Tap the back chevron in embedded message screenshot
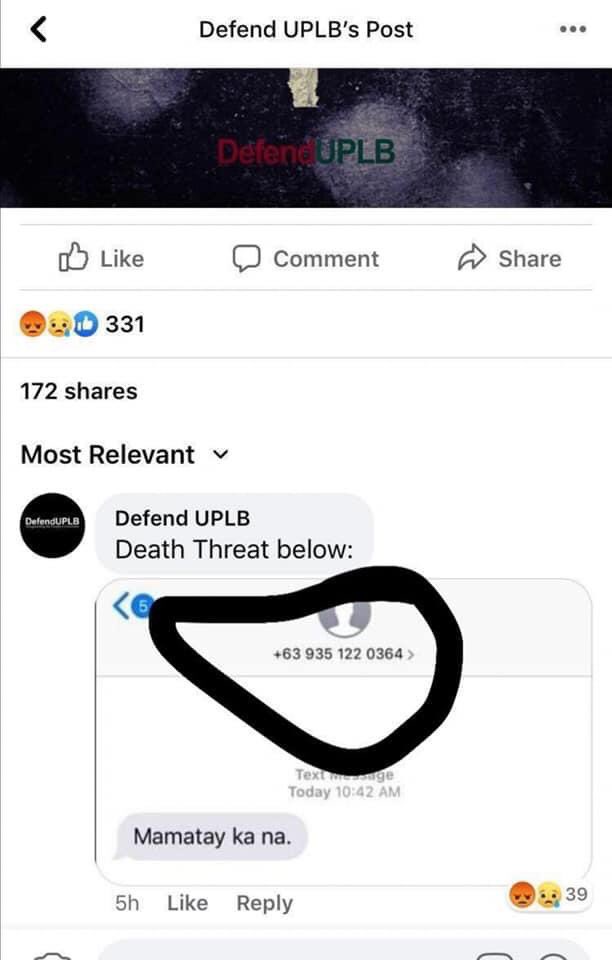Screen dimensions: 612x960 [x=121, y=606]
